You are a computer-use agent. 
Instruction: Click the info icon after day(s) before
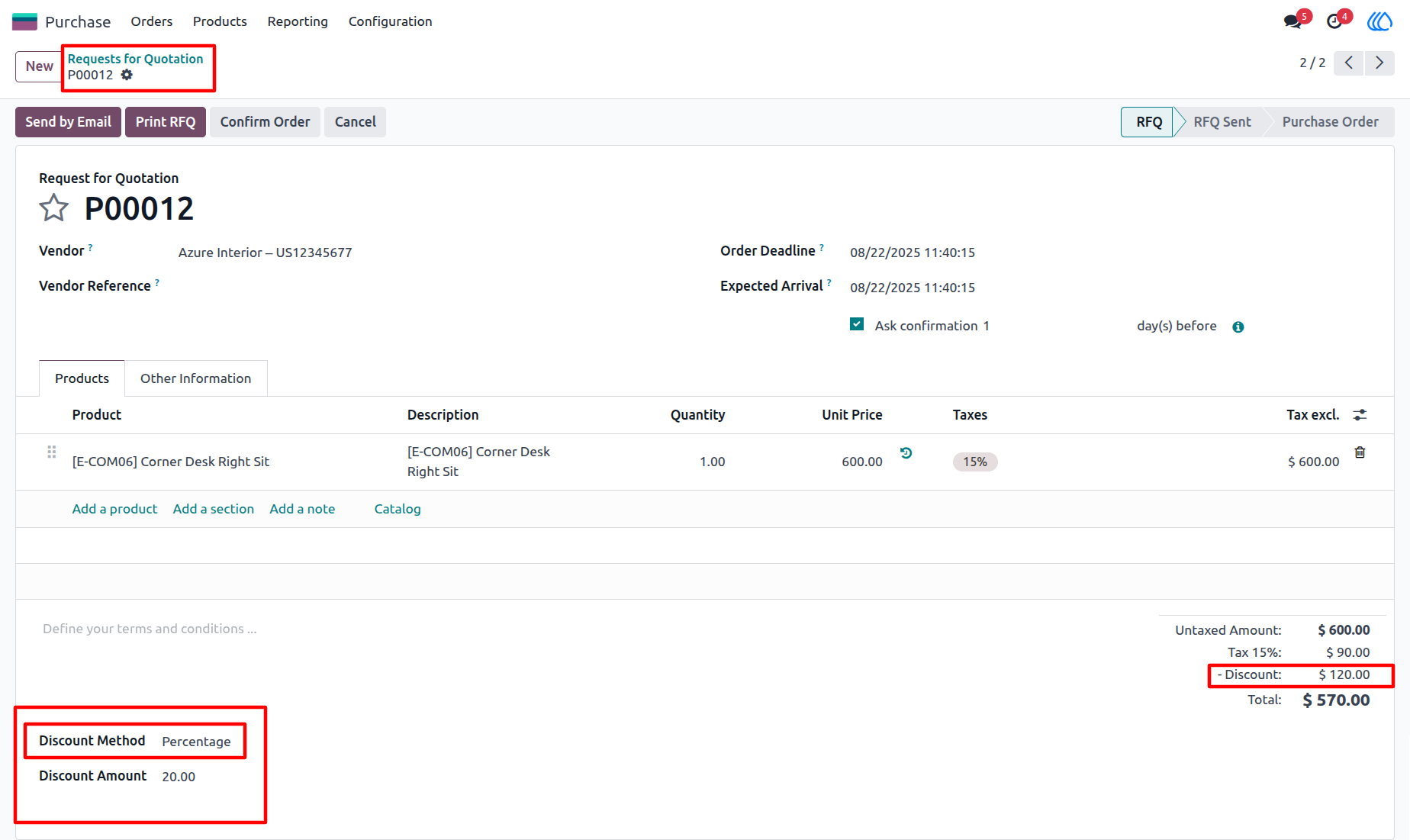[1238, 327]
